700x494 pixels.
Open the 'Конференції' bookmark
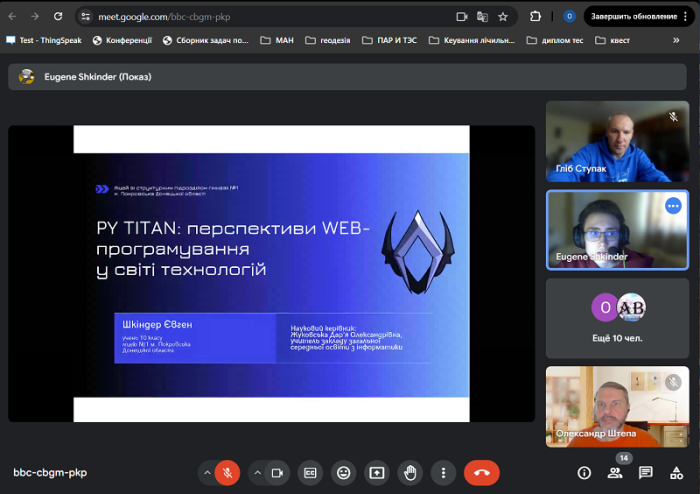pyautogui.click(x=122, y=41)
